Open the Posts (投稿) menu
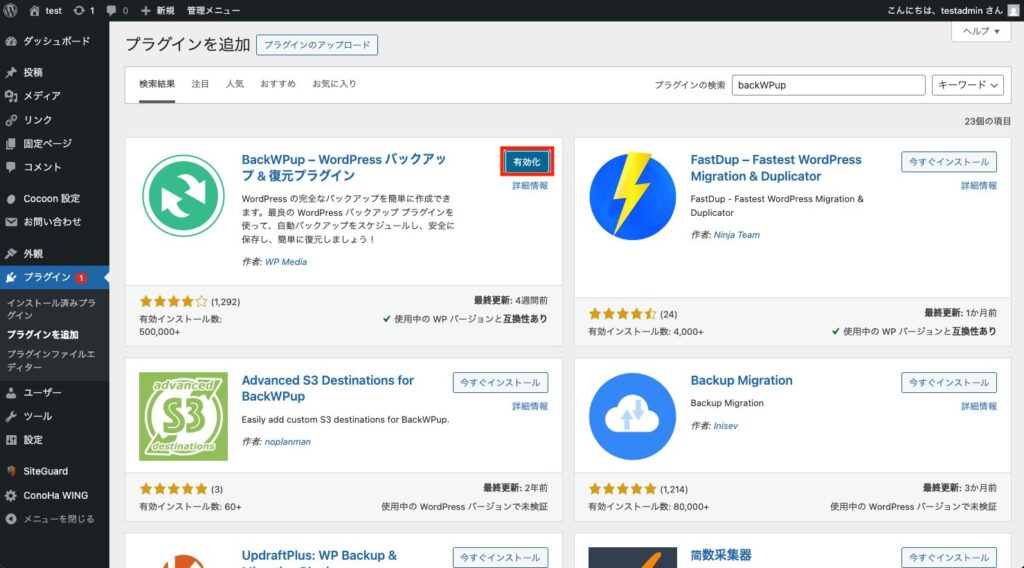The image size is (1024, 568). [55, 72]
